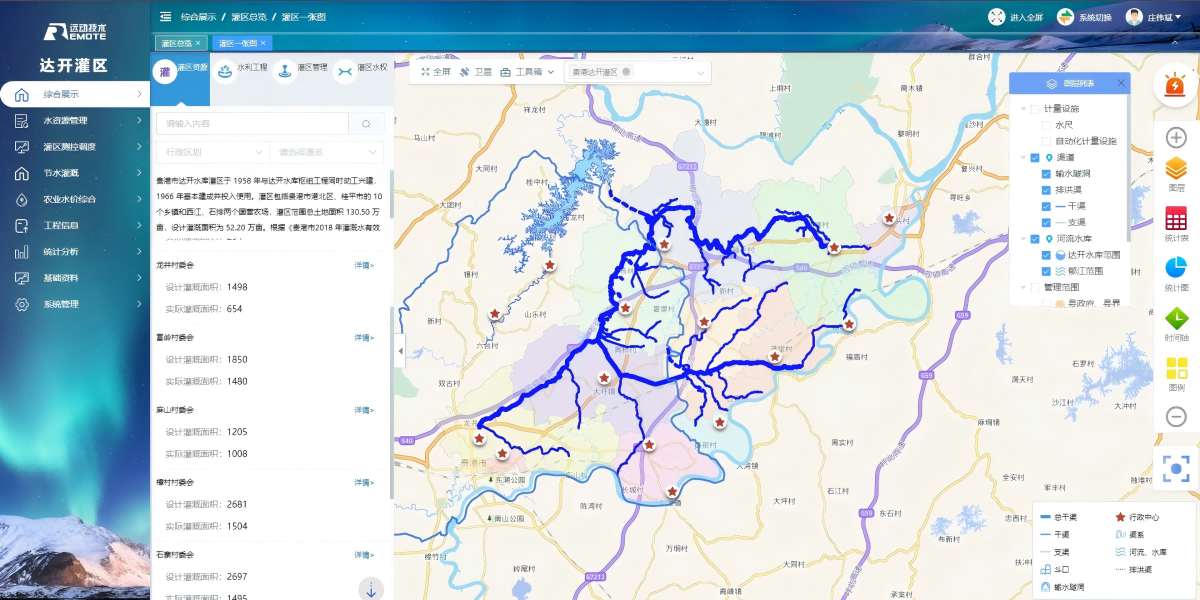Click the search content input field
The image size is (1200, 600).
251,123
